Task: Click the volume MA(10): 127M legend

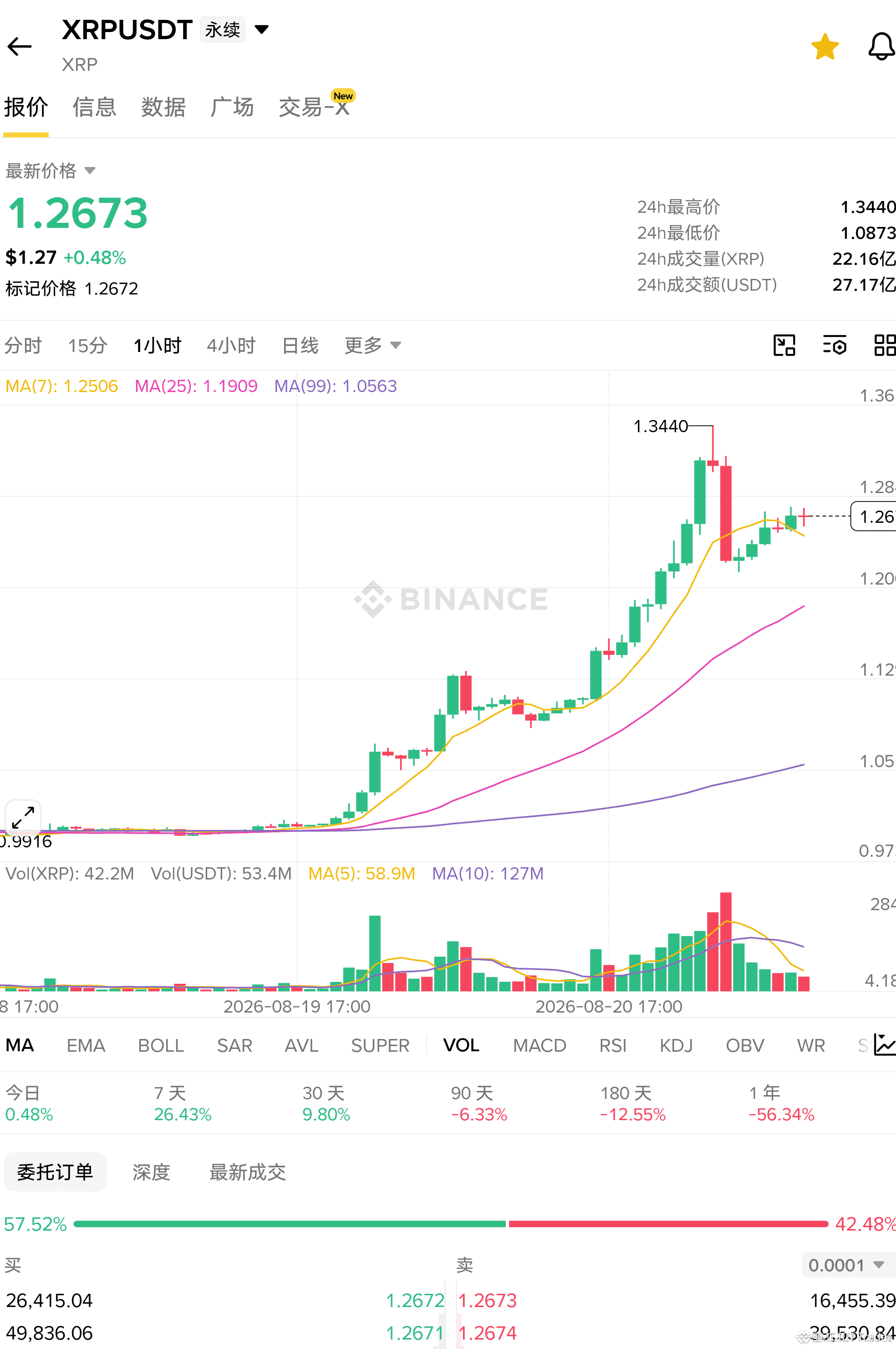Action: pyautogui.click(x=487, y=874)
